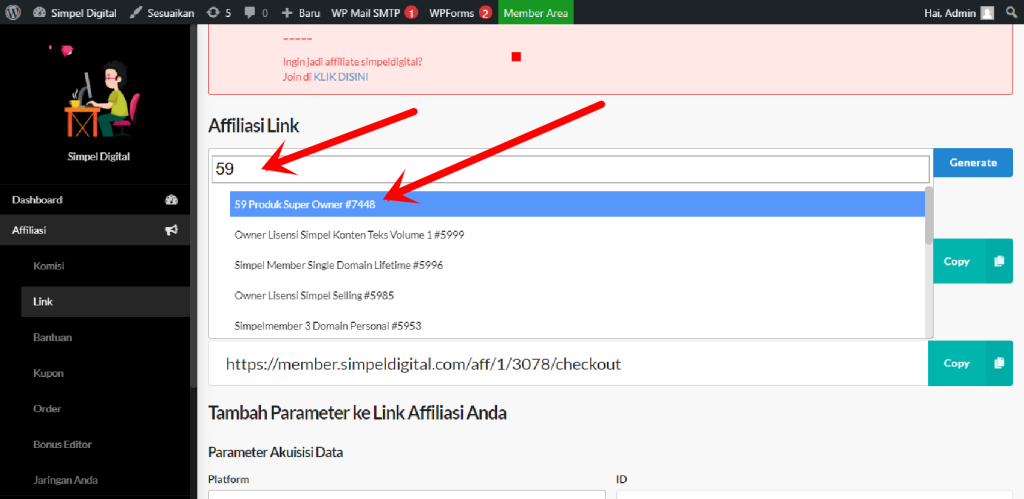Viewport: 1024px width, 499px height.
Task: Click the Affiliasi megaphone icon
Action: [171, 230]
